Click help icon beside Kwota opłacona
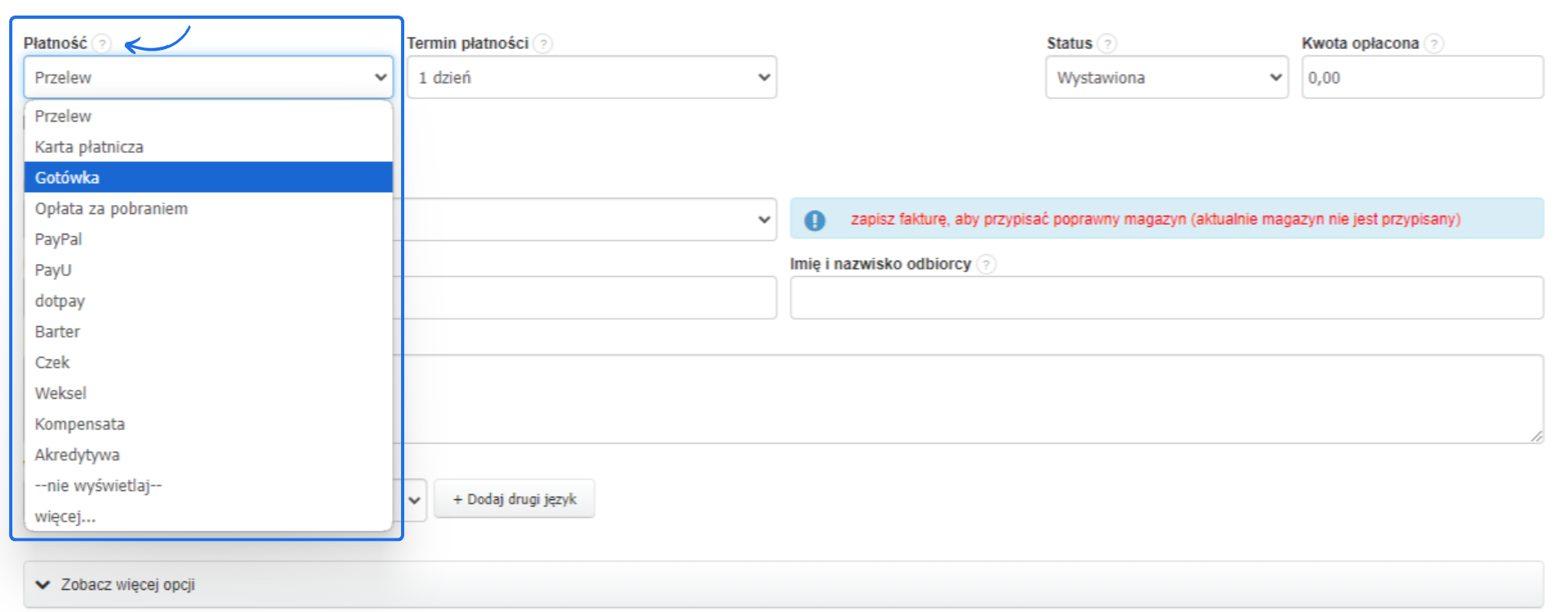The height and width of the screenshot is (612, 1568). 1434,43
